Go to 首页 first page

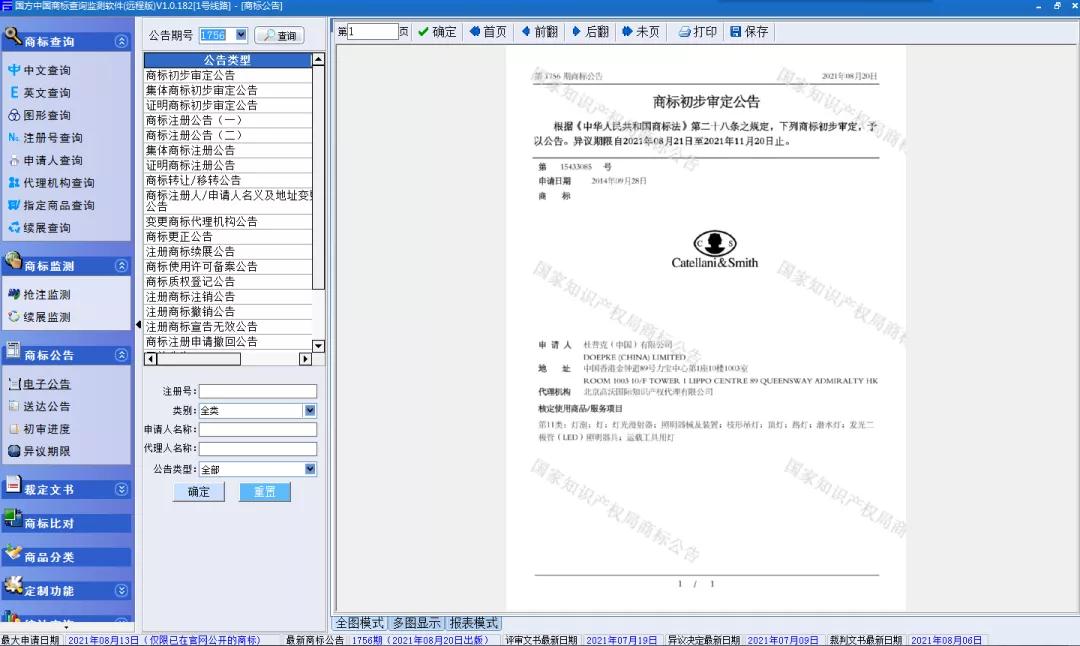click(x=487, y=32)
